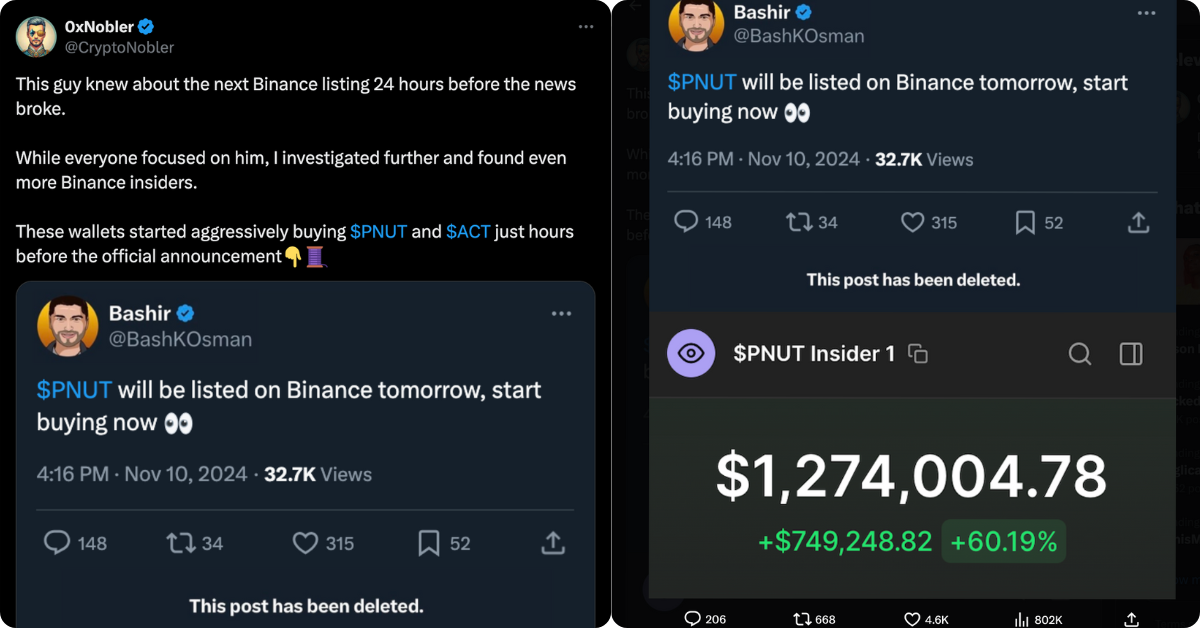Bookmark Bashir's quoted post on left
Viewport: 1200px width, 628px height.
click(429, 543)
